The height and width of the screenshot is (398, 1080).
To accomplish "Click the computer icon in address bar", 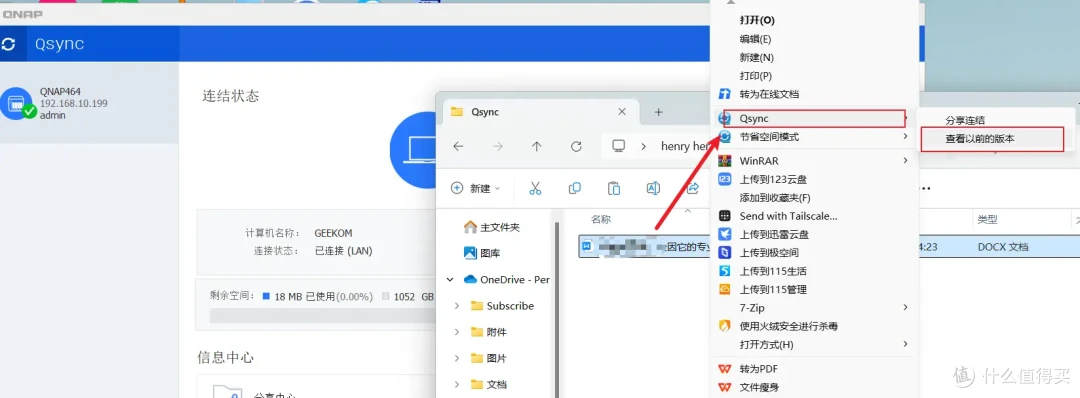I will pos(619,146).
